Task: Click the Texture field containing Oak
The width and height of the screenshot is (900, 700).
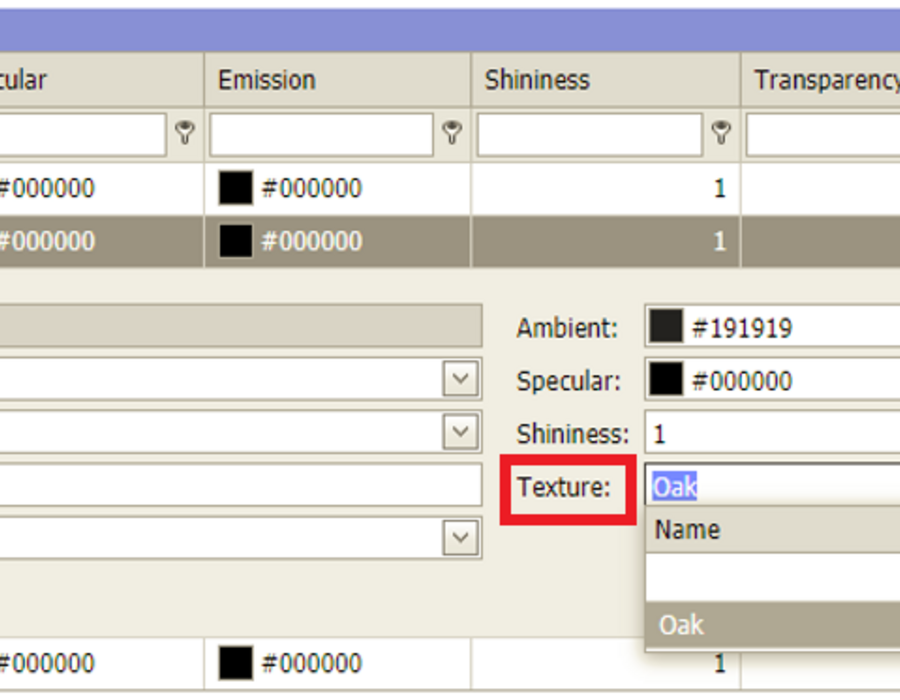Action: (773, 485)
